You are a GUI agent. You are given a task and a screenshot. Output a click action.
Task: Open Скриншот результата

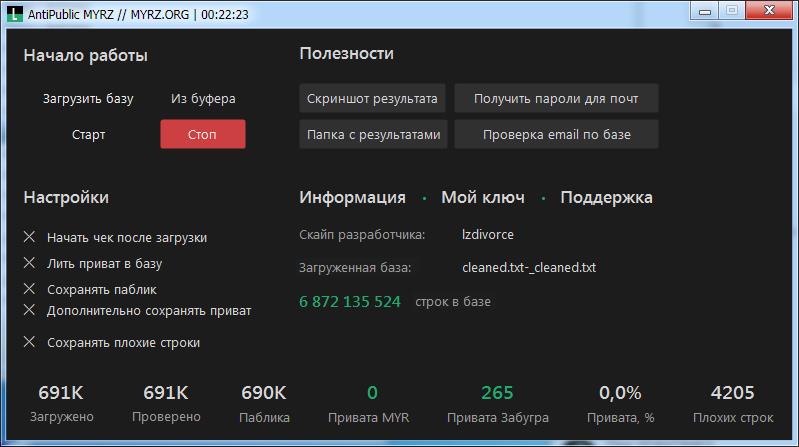(x=372, y=98)
